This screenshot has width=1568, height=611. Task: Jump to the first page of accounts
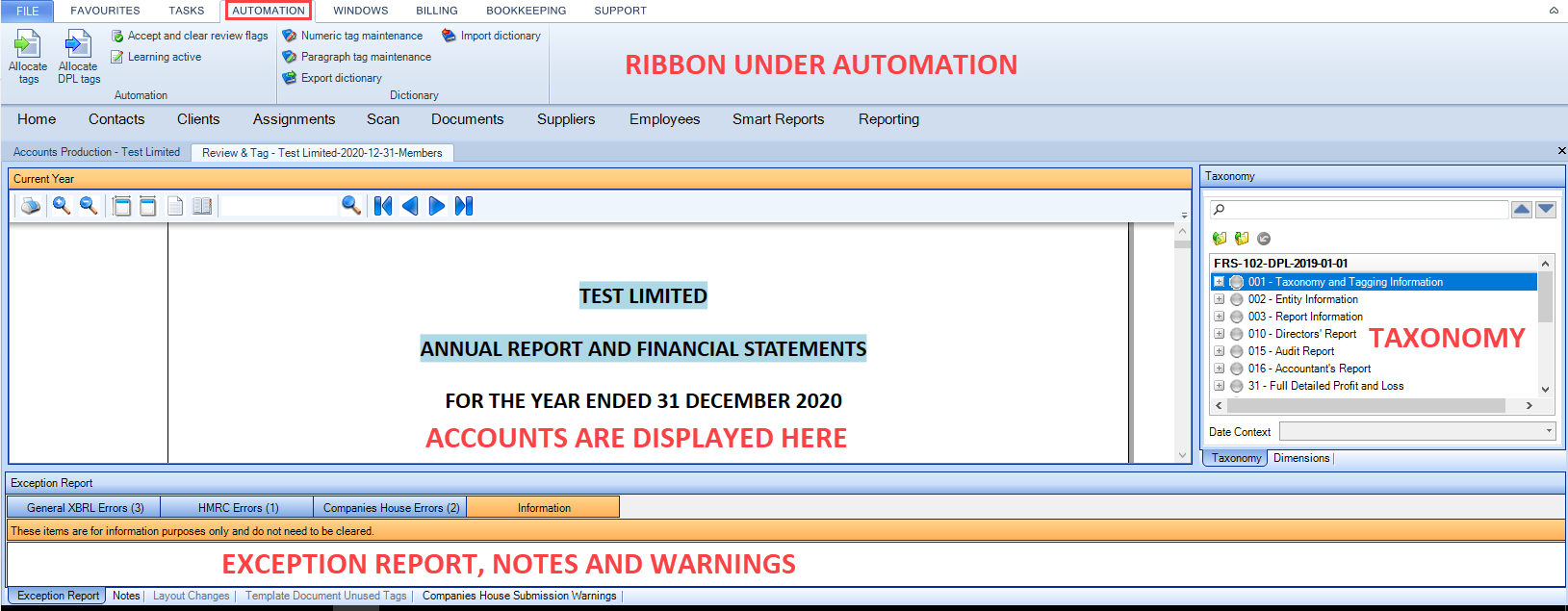click(383, 206)
